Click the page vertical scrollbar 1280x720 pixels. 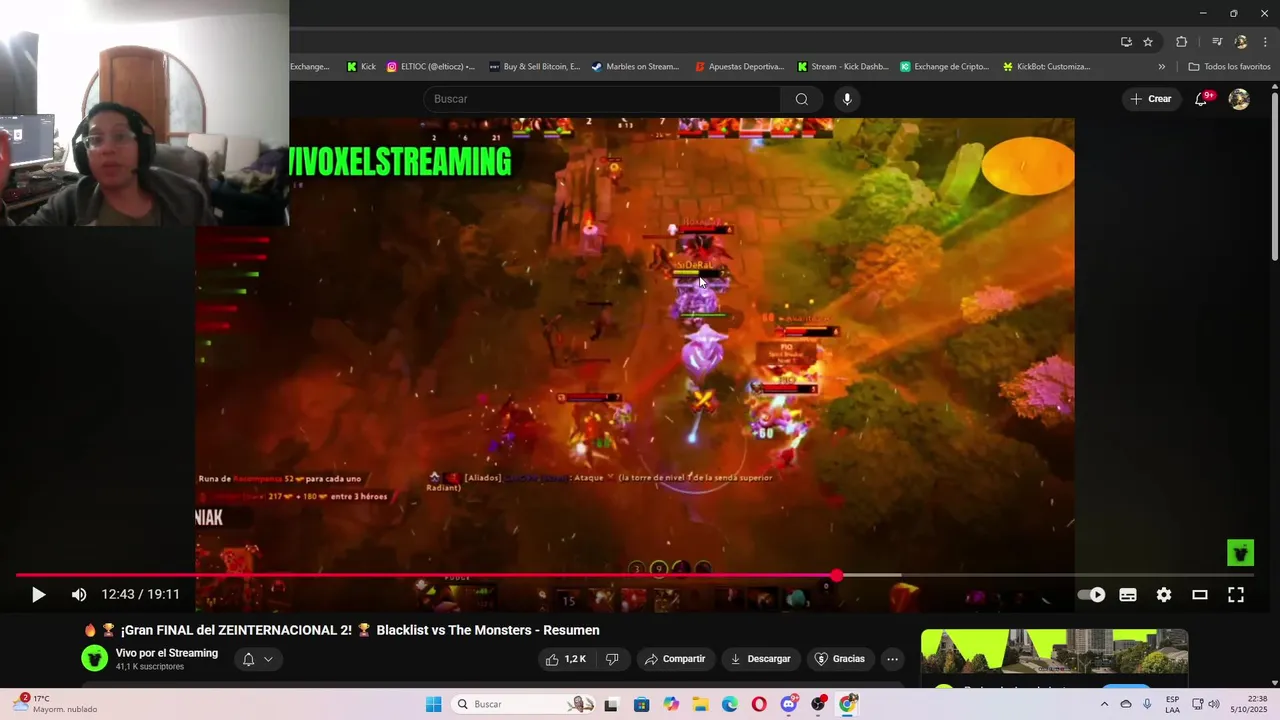coord(1275,175)
